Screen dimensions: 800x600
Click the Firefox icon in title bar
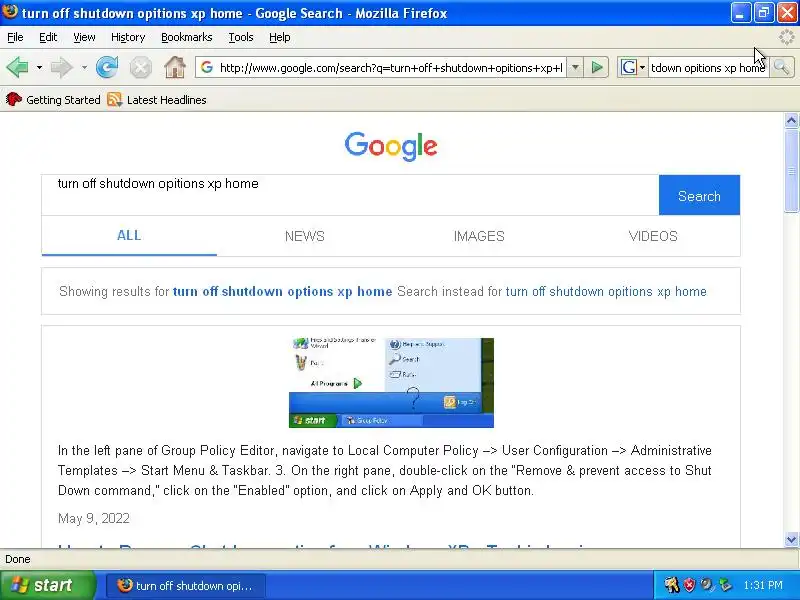pos(10,11)
